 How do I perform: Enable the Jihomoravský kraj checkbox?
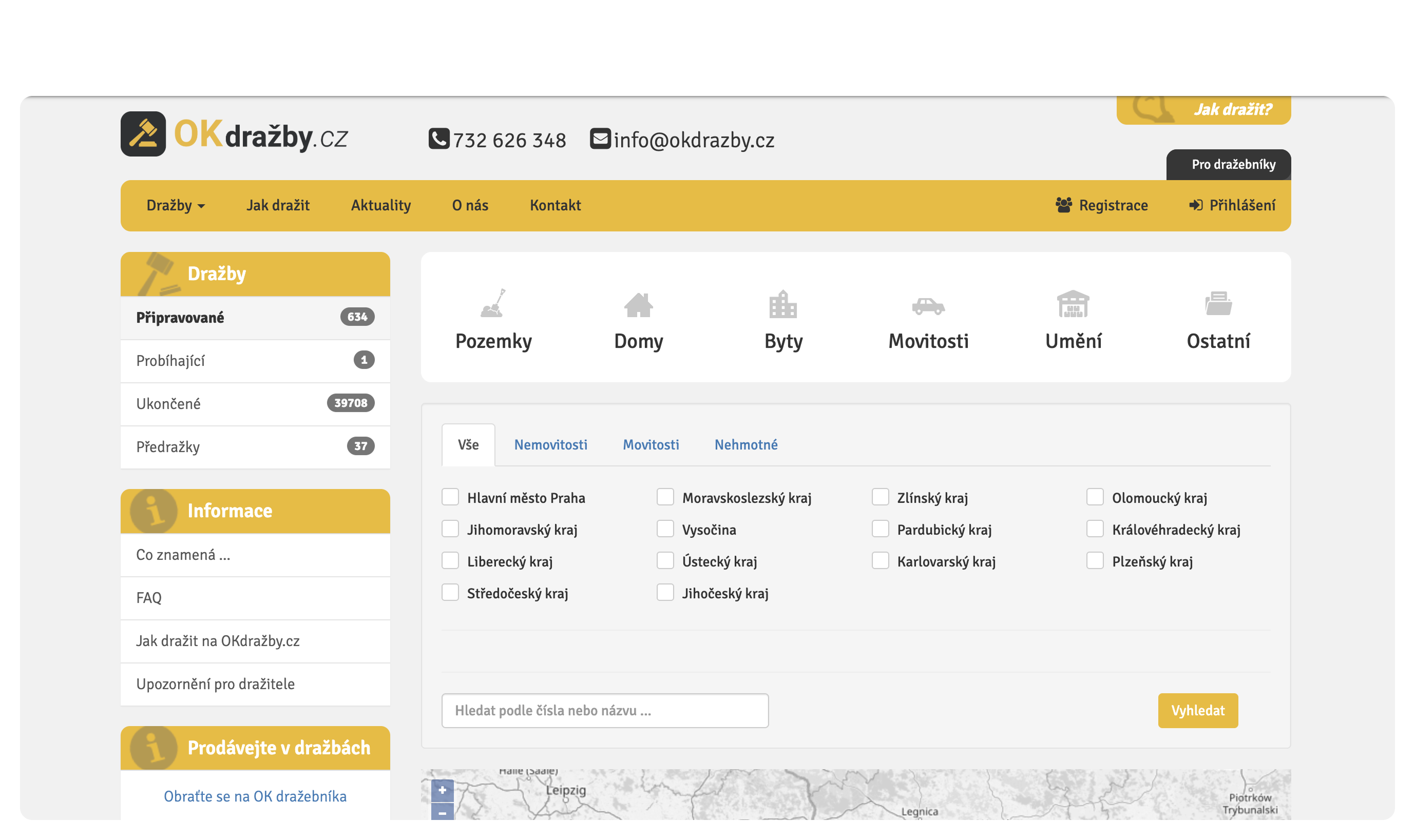click(x=450, y=529)
